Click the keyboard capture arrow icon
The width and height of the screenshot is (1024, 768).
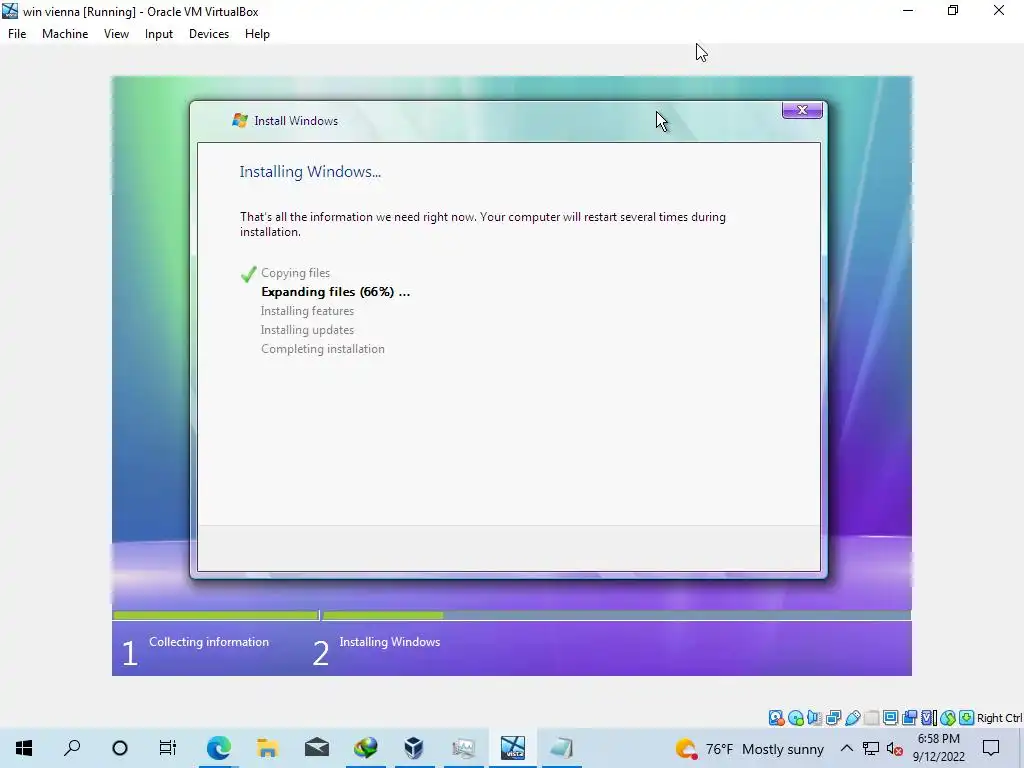pos(967,718)
